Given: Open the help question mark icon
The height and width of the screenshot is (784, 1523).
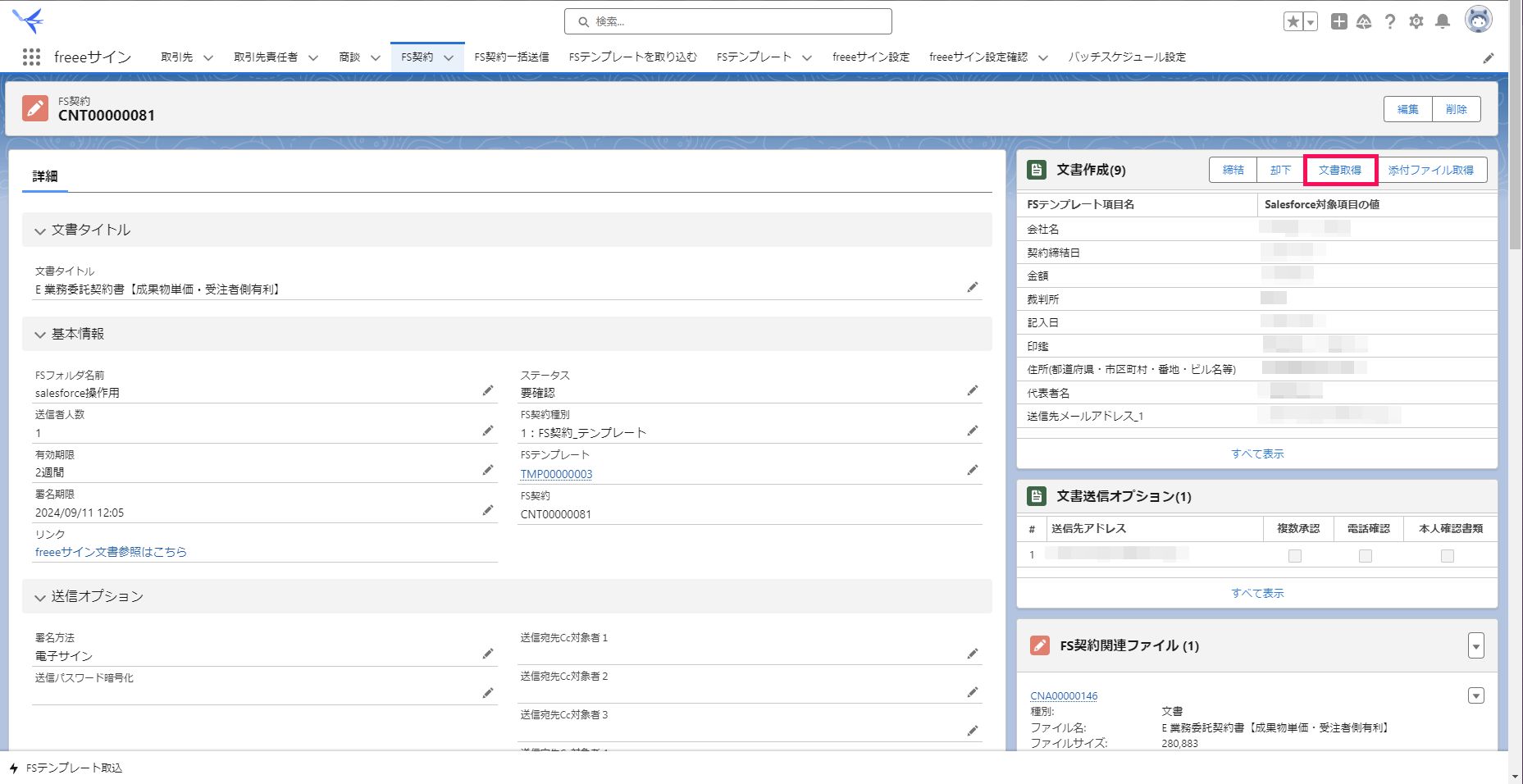Looking at the screenshot, I should pos(1390,21).
